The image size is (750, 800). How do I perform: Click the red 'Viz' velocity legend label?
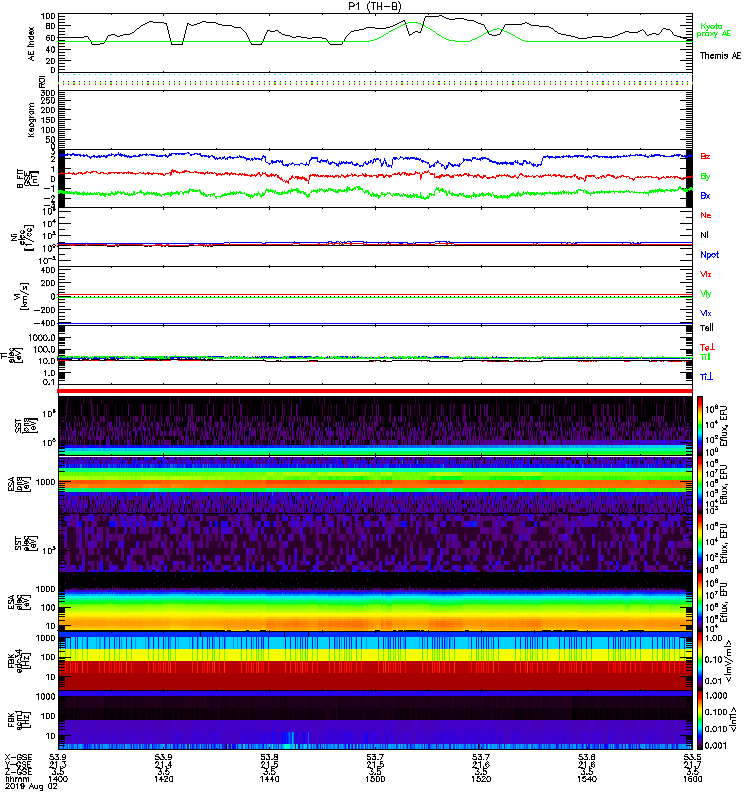click(x=706, y=274)
